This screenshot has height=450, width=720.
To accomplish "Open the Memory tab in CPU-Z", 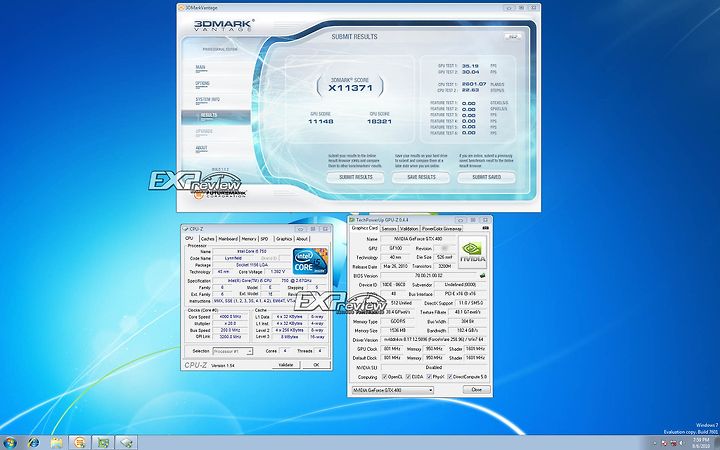I will pyautogui.click(x=249, y=239).
